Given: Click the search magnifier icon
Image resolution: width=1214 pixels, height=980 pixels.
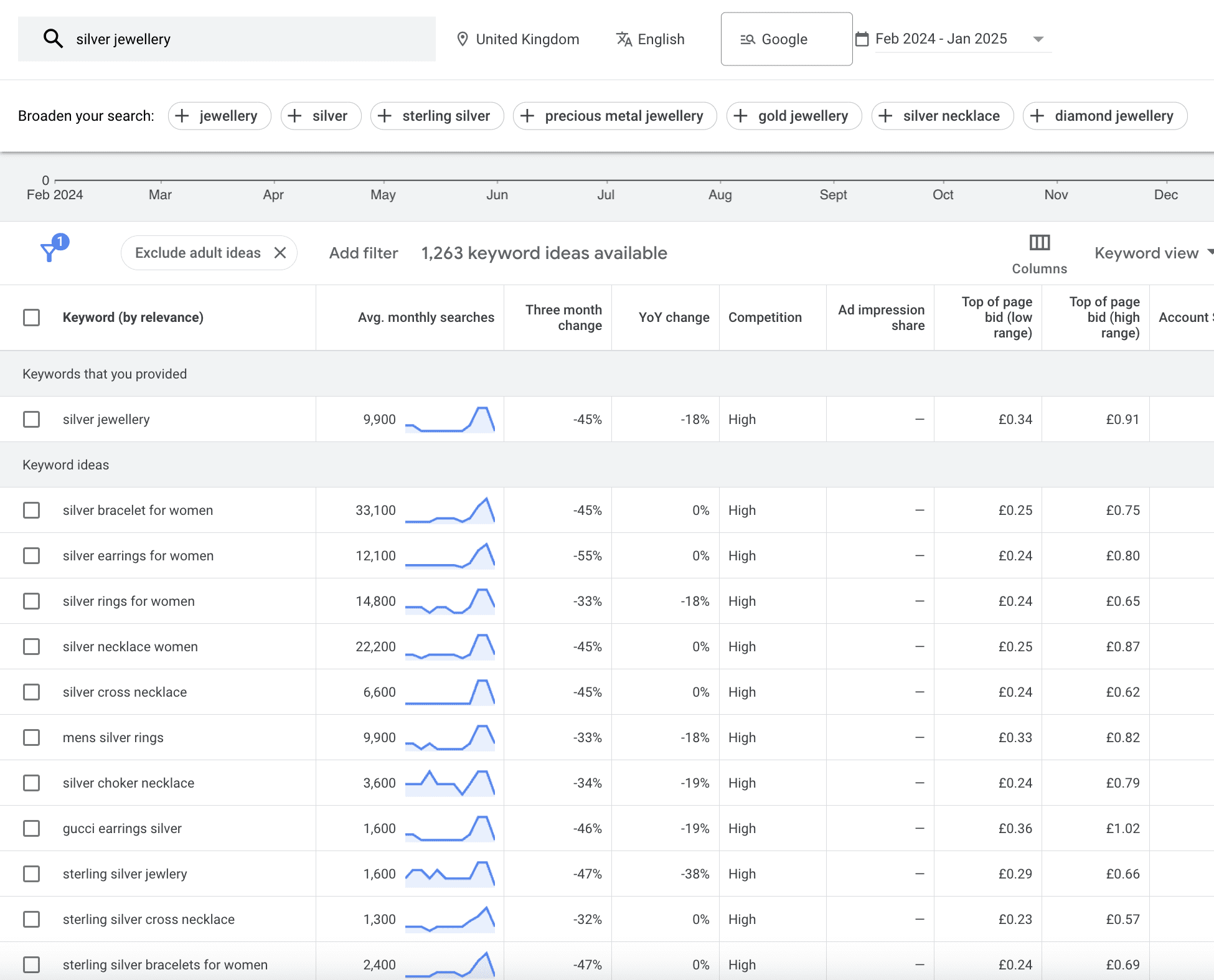Looking at the screenshot, I should [54, 39].
